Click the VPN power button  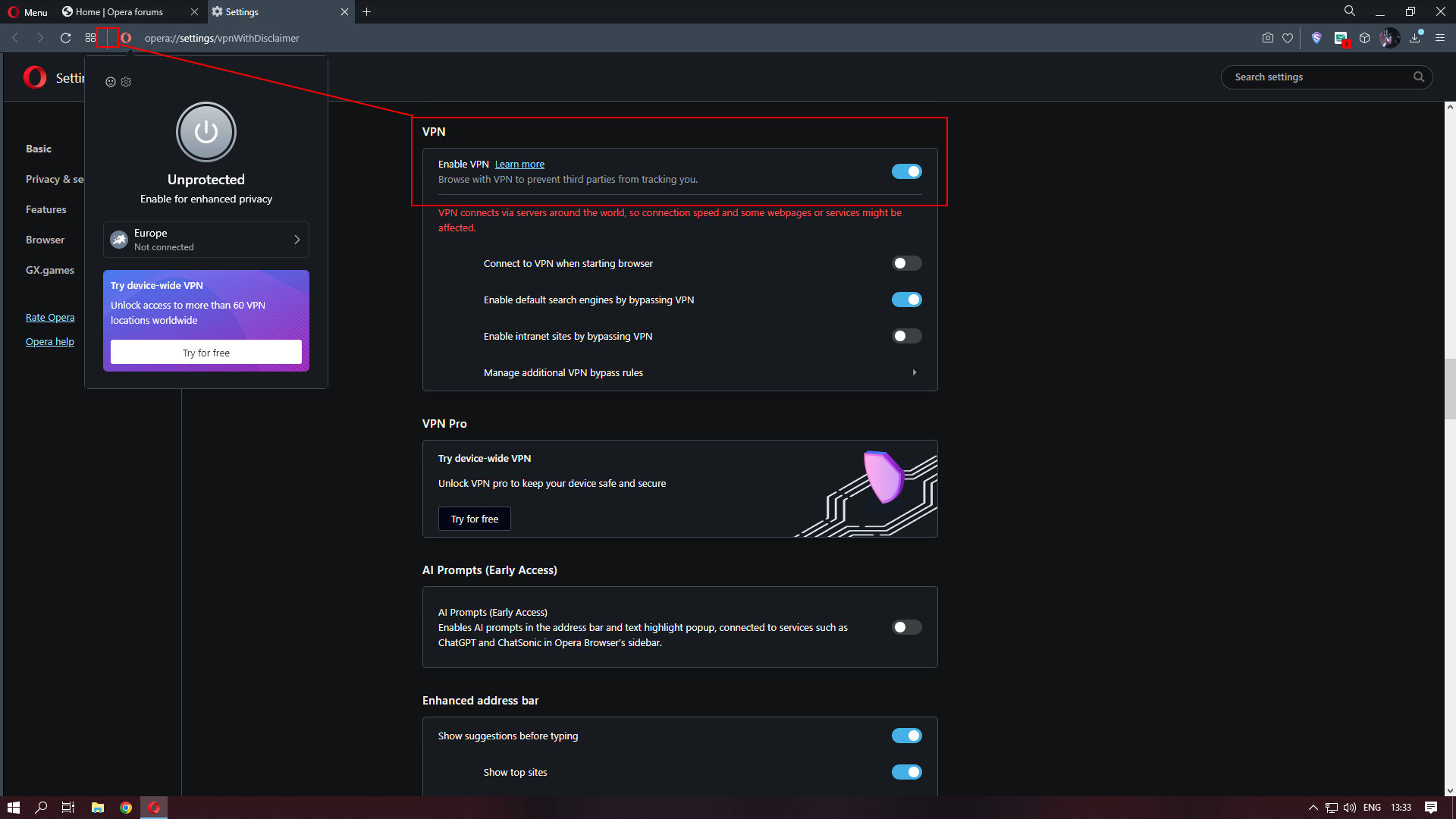206,132
